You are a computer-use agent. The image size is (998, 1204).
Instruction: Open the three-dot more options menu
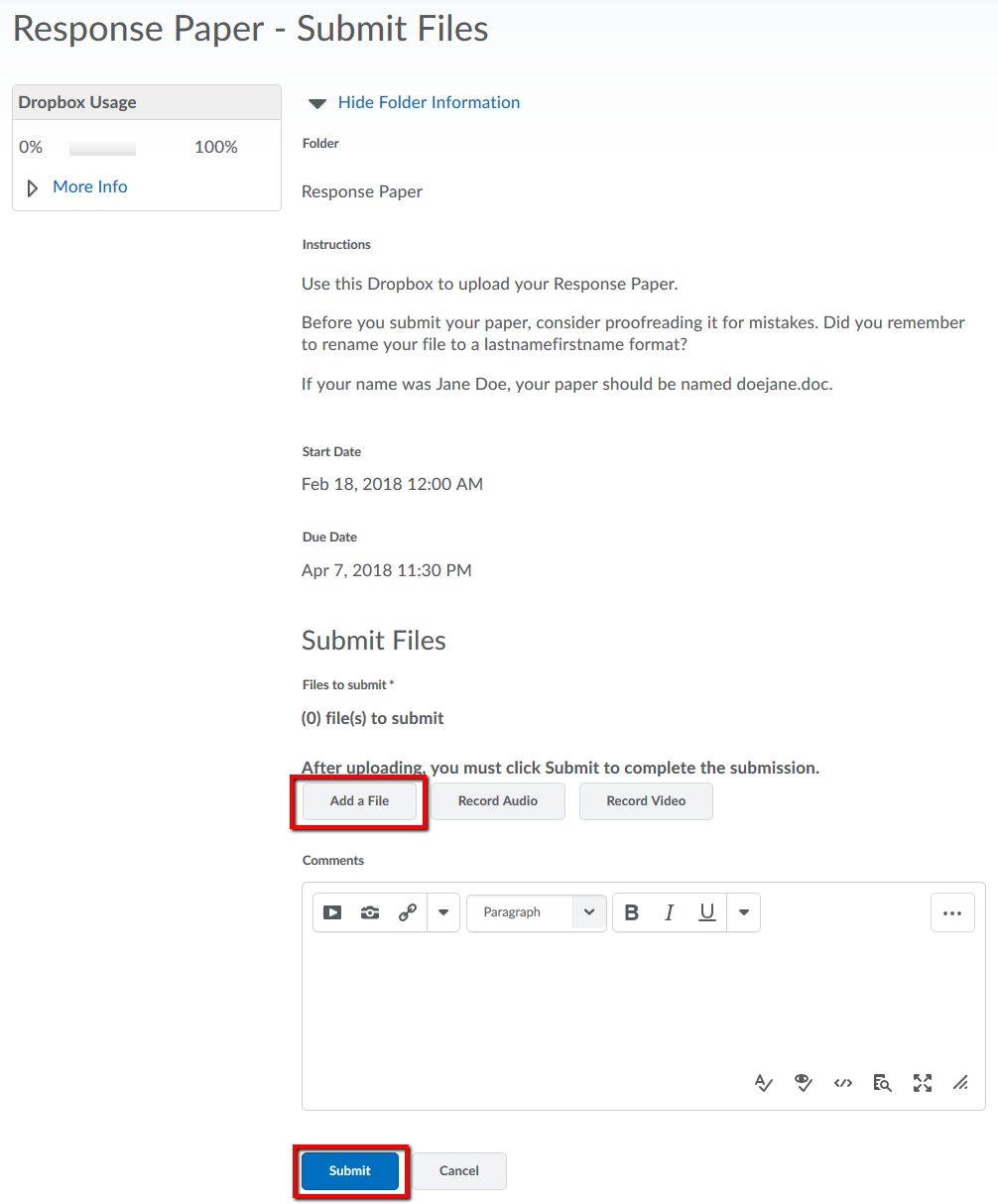[x=952, y=912]
